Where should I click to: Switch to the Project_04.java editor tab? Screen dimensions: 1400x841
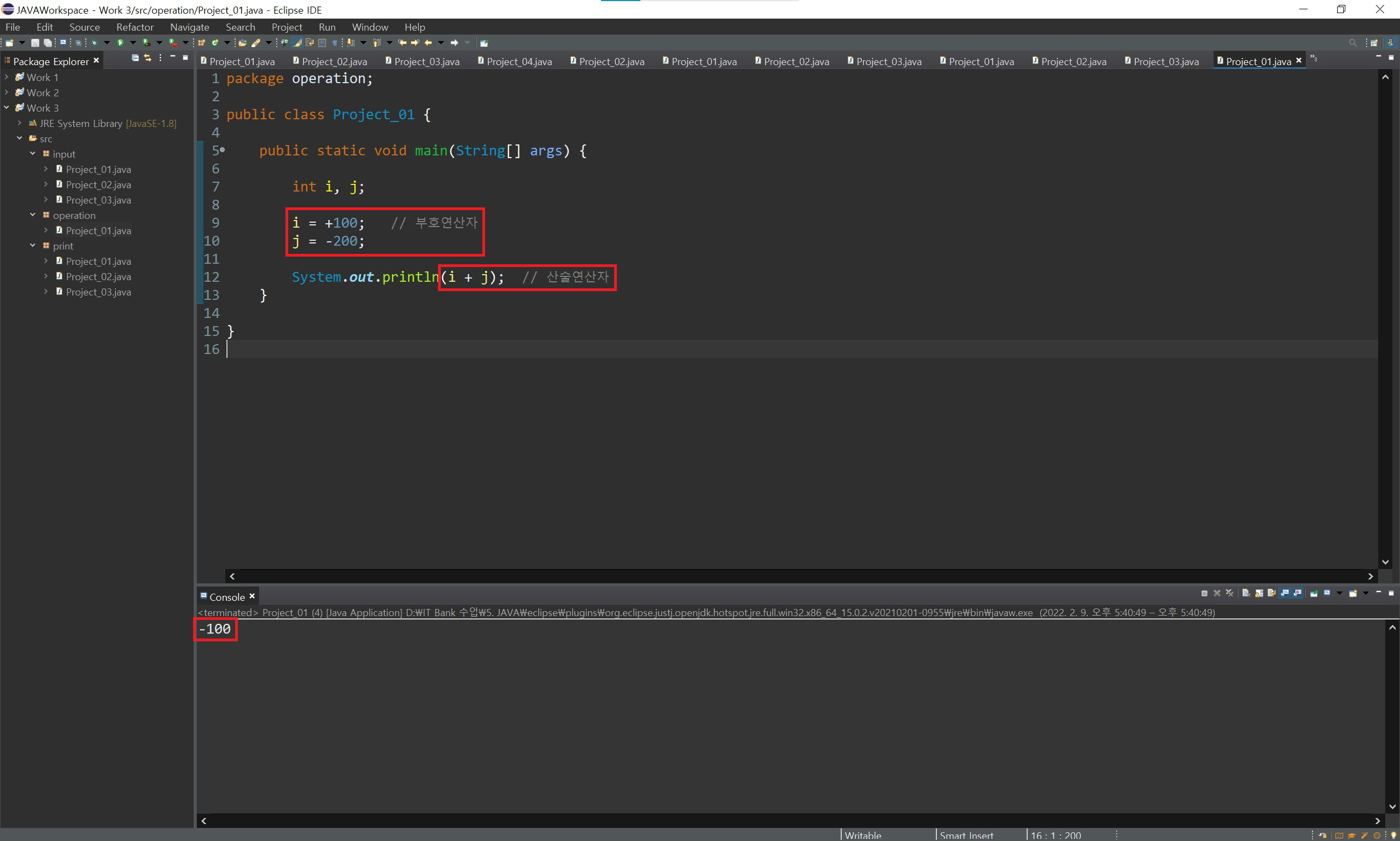point(518,61)
